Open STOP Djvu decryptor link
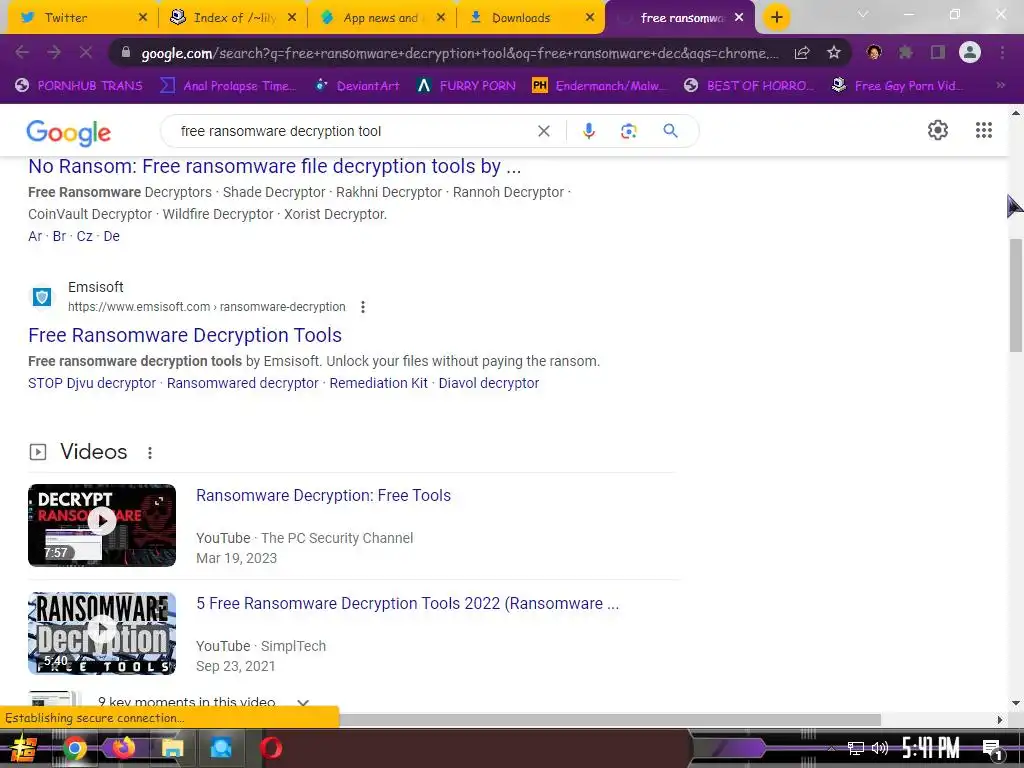The height and width of the screenshot is (768, 1024). (x=92, y=383)
